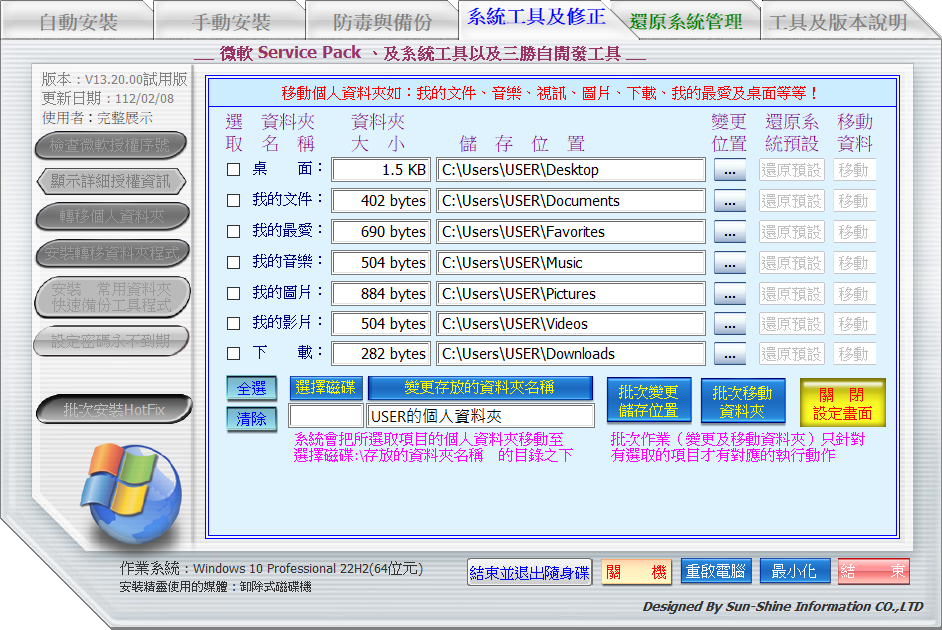Open browse dialog for Favorites location

729,232
